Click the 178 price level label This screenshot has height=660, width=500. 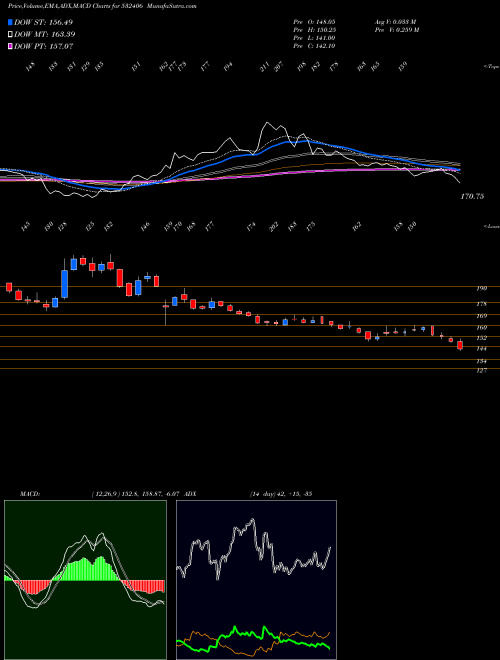point(482,304)
